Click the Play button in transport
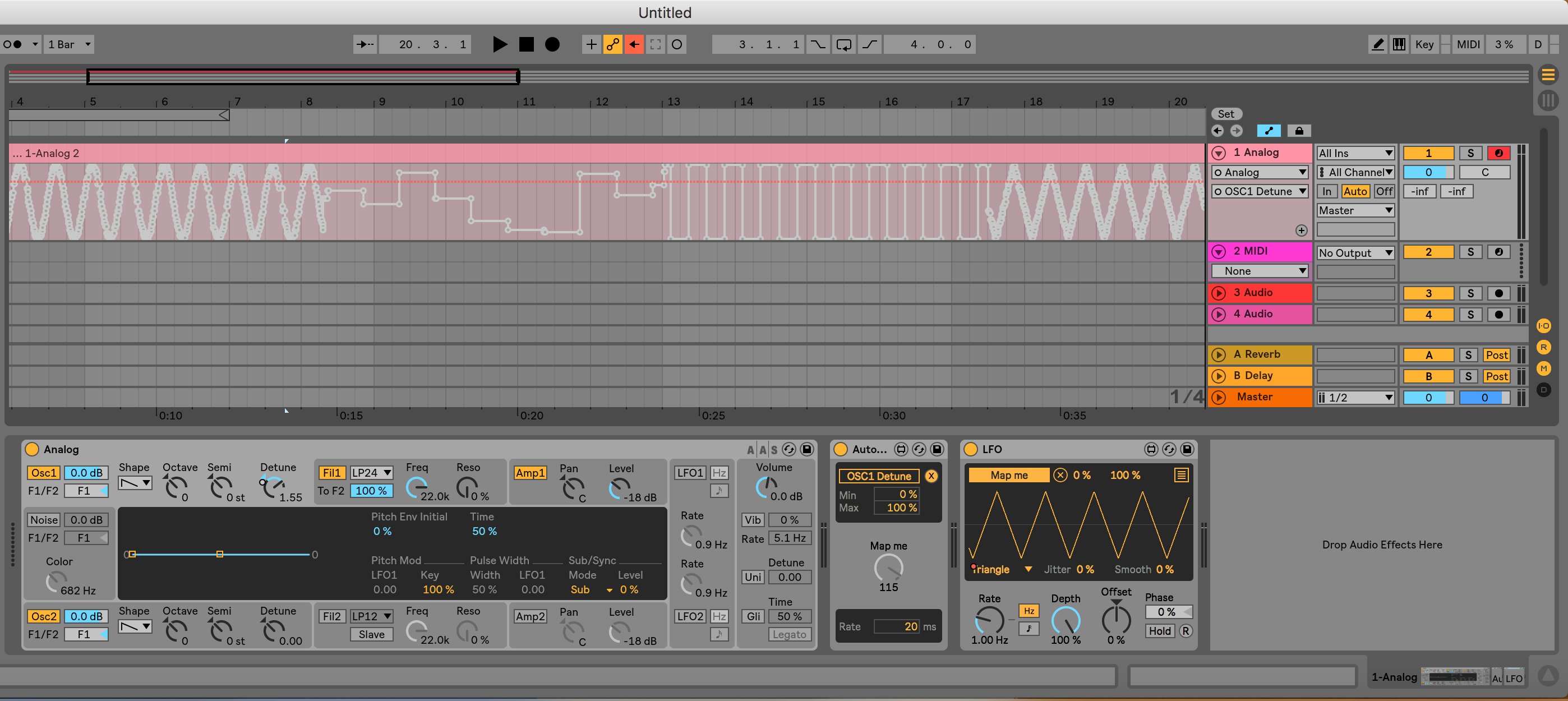This screenshot has width=1568, height=701. click(x=499, y=44)
